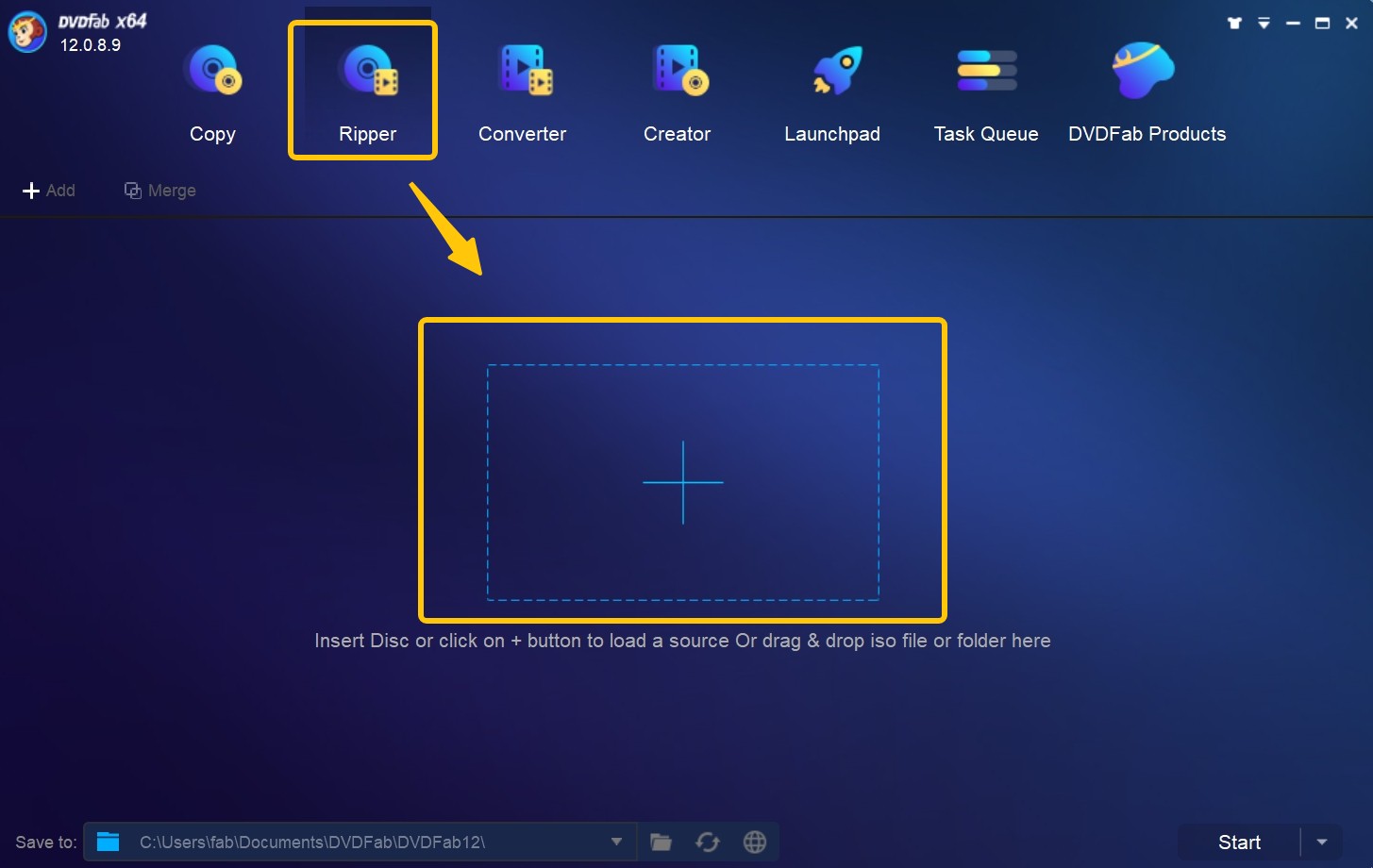The height and width of the screenshot is (868, 1373).
Task: Add a source with the Add button
Action: (49, 190)
